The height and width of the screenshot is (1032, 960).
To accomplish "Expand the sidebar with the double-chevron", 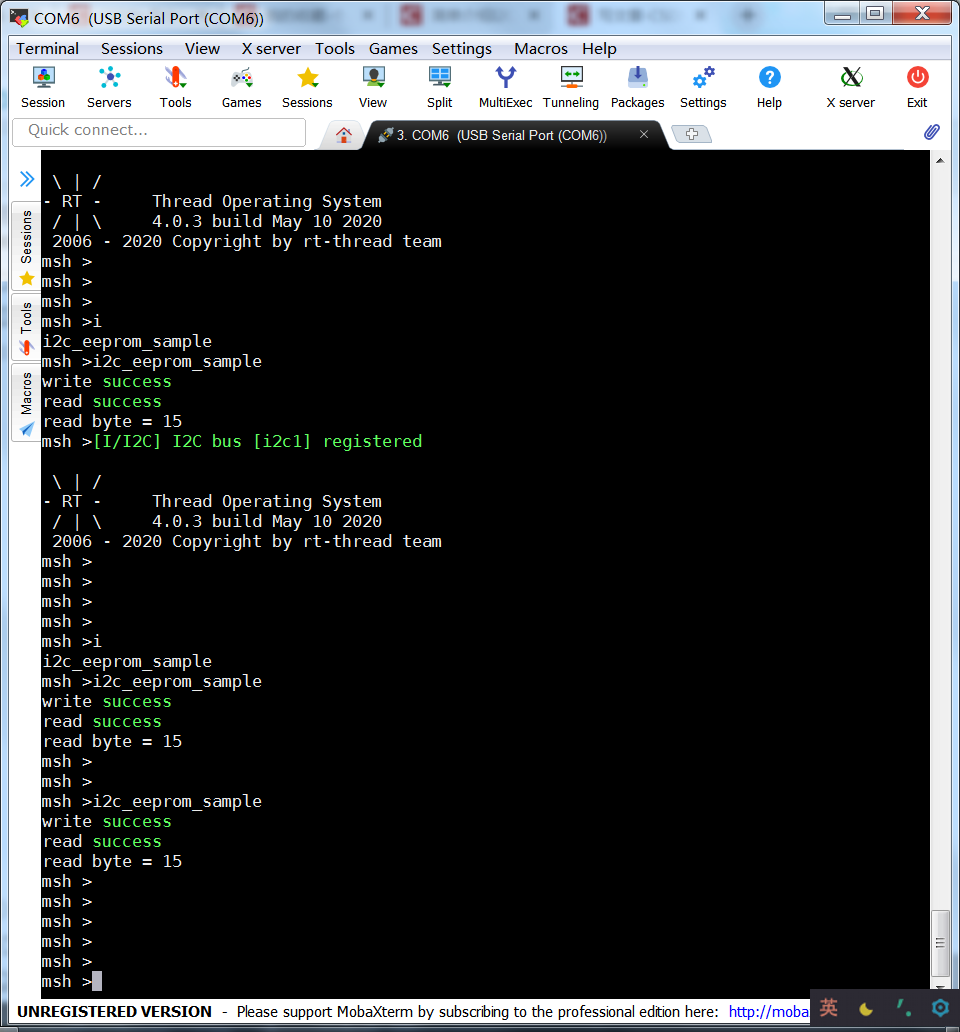I will point(25,181).
